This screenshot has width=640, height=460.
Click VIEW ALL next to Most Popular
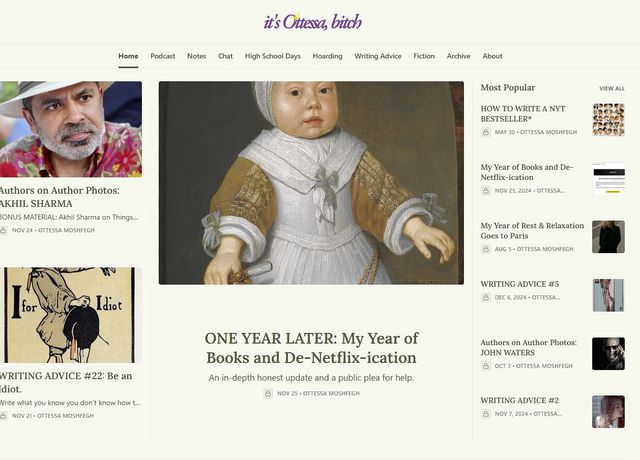pos(612,89)
